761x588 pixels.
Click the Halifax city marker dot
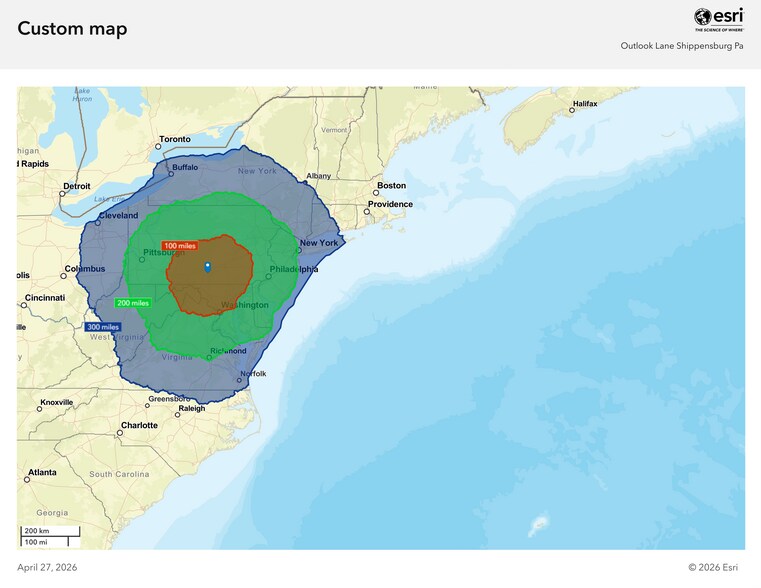click(571, 111)
